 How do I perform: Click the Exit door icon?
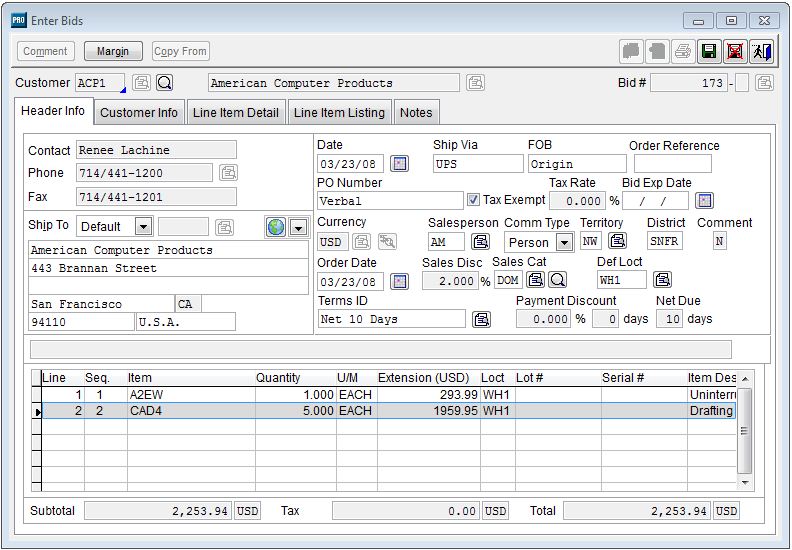pos(761,52)
